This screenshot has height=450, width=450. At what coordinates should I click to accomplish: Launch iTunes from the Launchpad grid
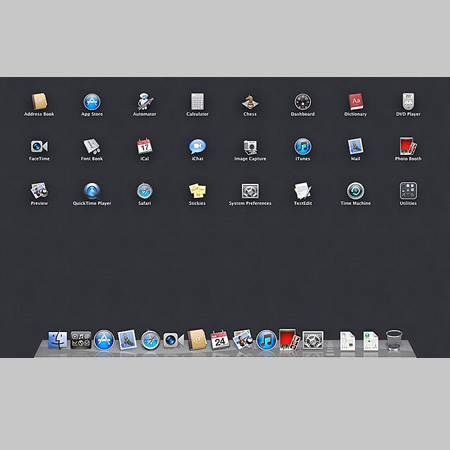click(303, 146)
